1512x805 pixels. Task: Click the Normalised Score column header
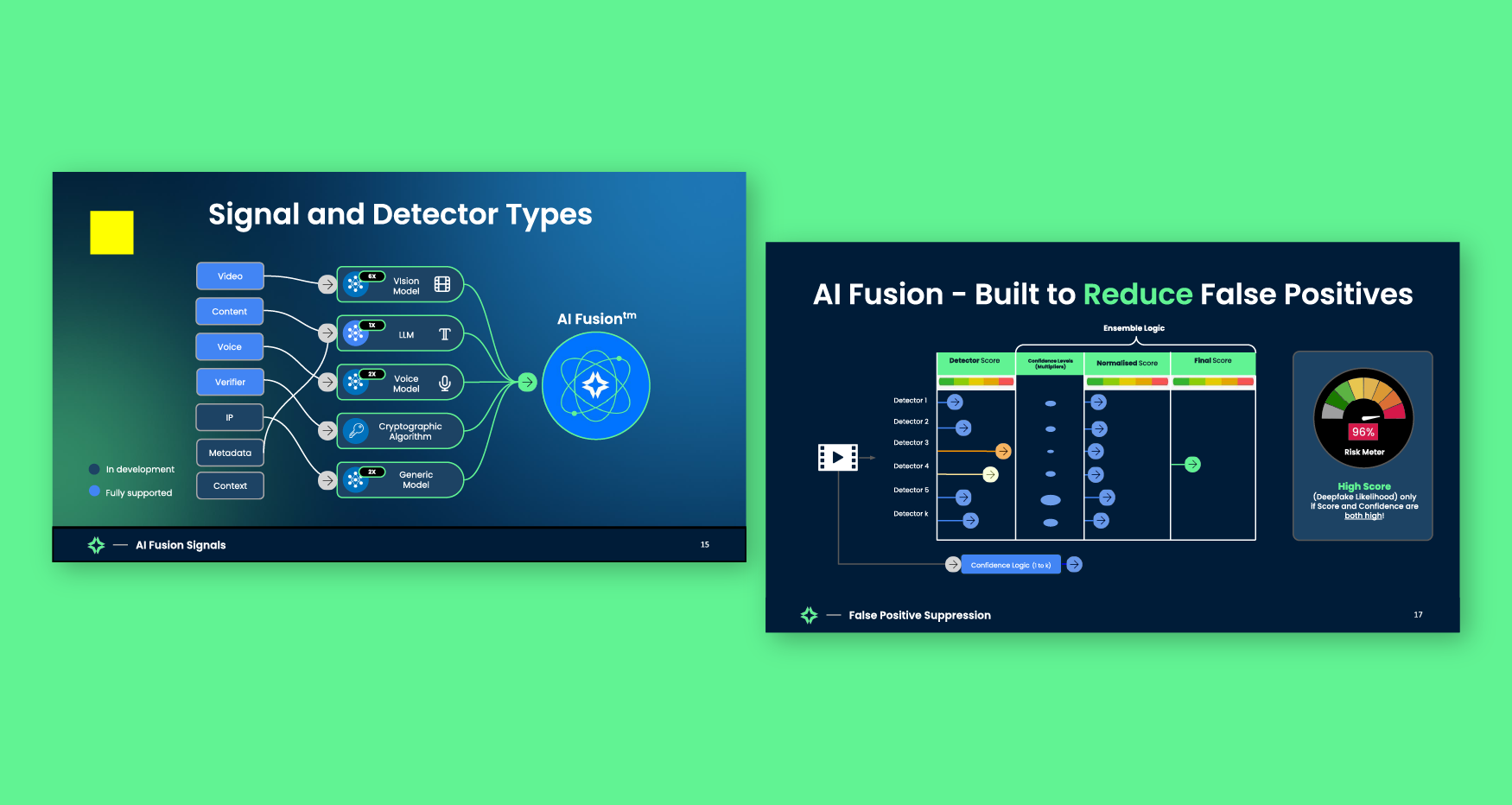[x=1127, y=363]
